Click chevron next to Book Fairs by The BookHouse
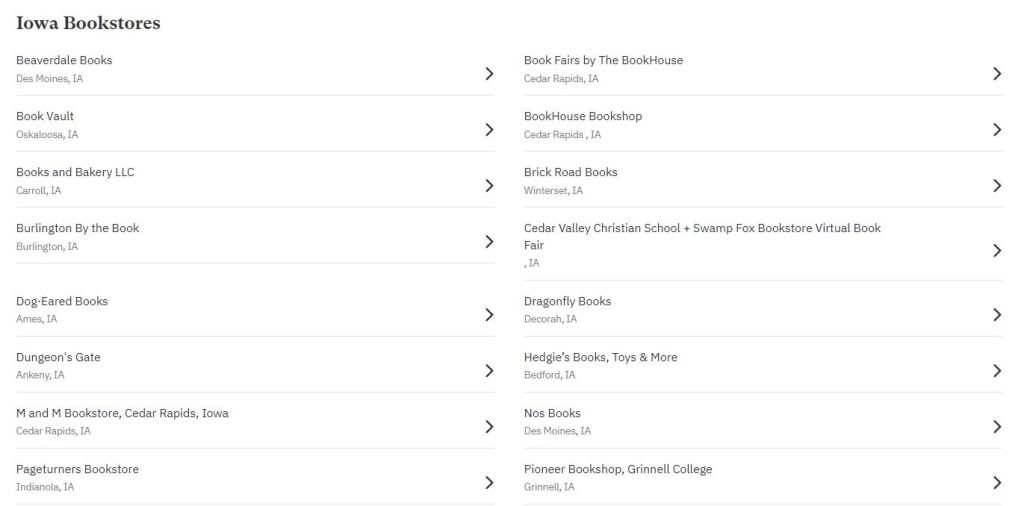Image resolution: width=1024 pixels, height=506 pixels. 997,73
